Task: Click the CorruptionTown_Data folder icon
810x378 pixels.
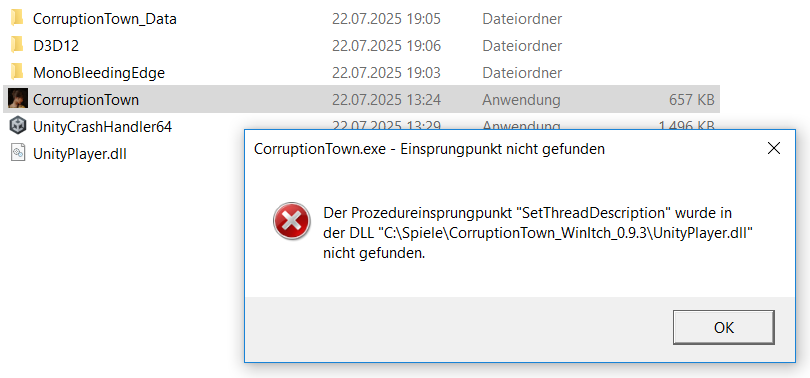Action: coord(17,19)
